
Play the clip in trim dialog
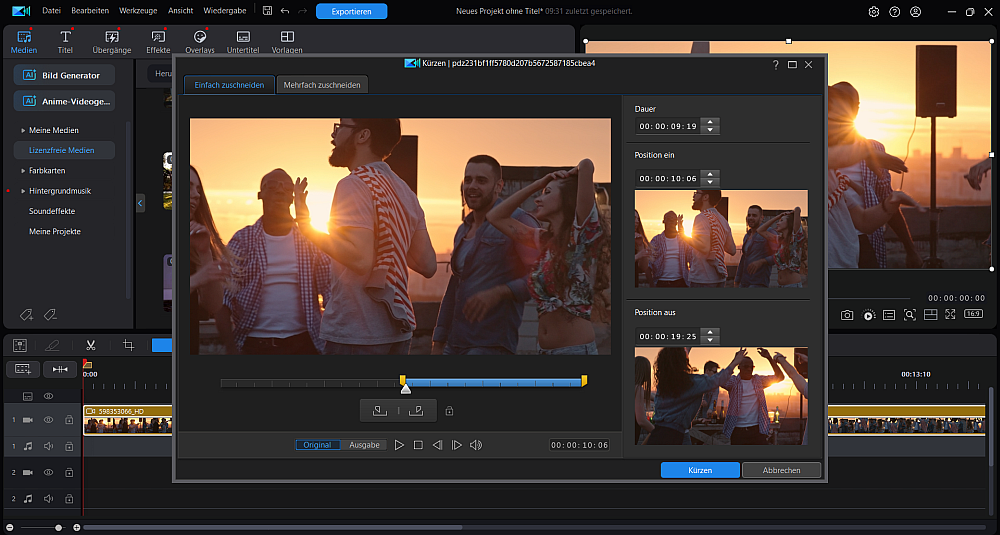tap(399, 445)
